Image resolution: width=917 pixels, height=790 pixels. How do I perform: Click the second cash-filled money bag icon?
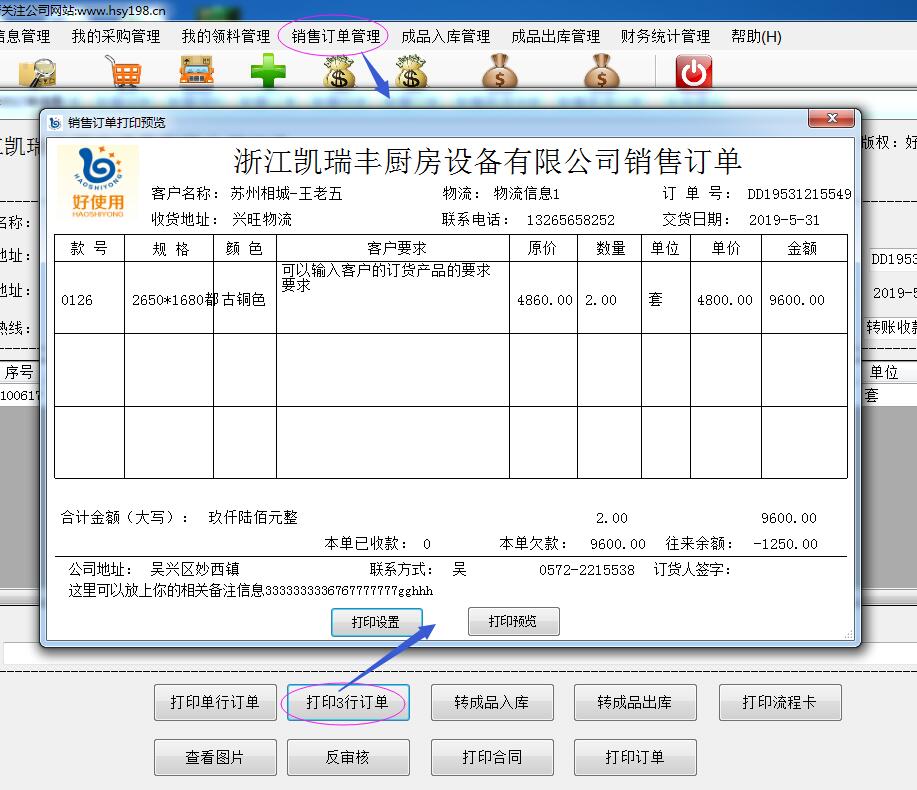coord(411,71)
